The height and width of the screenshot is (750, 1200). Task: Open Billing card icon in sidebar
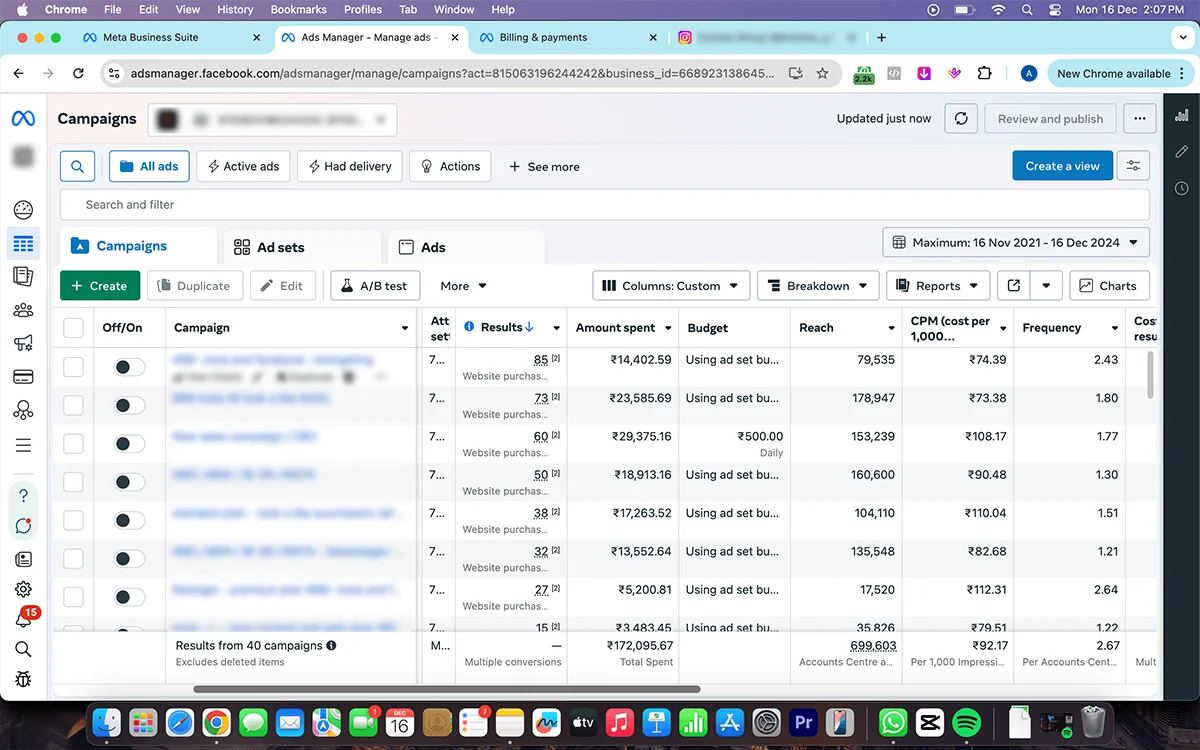pyautogui.click(x=23, y=377)
